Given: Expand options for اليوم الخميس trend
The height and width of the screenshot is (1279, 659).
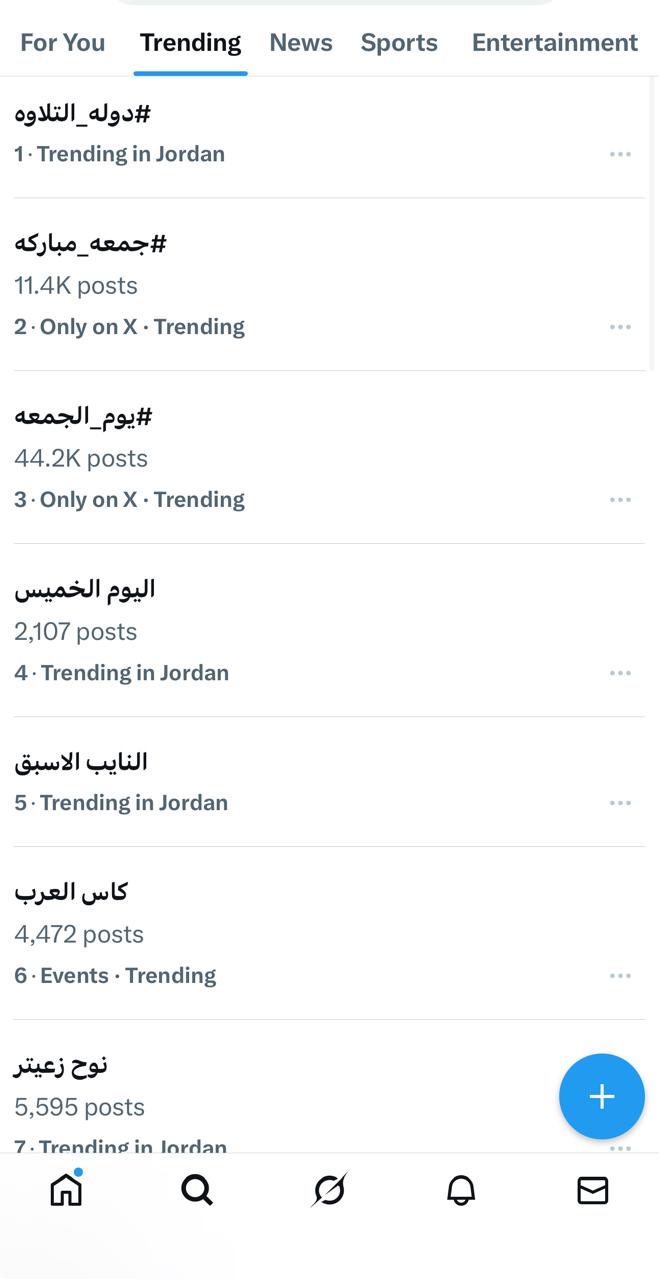Looking at the screenshot, I should [620, 673].
